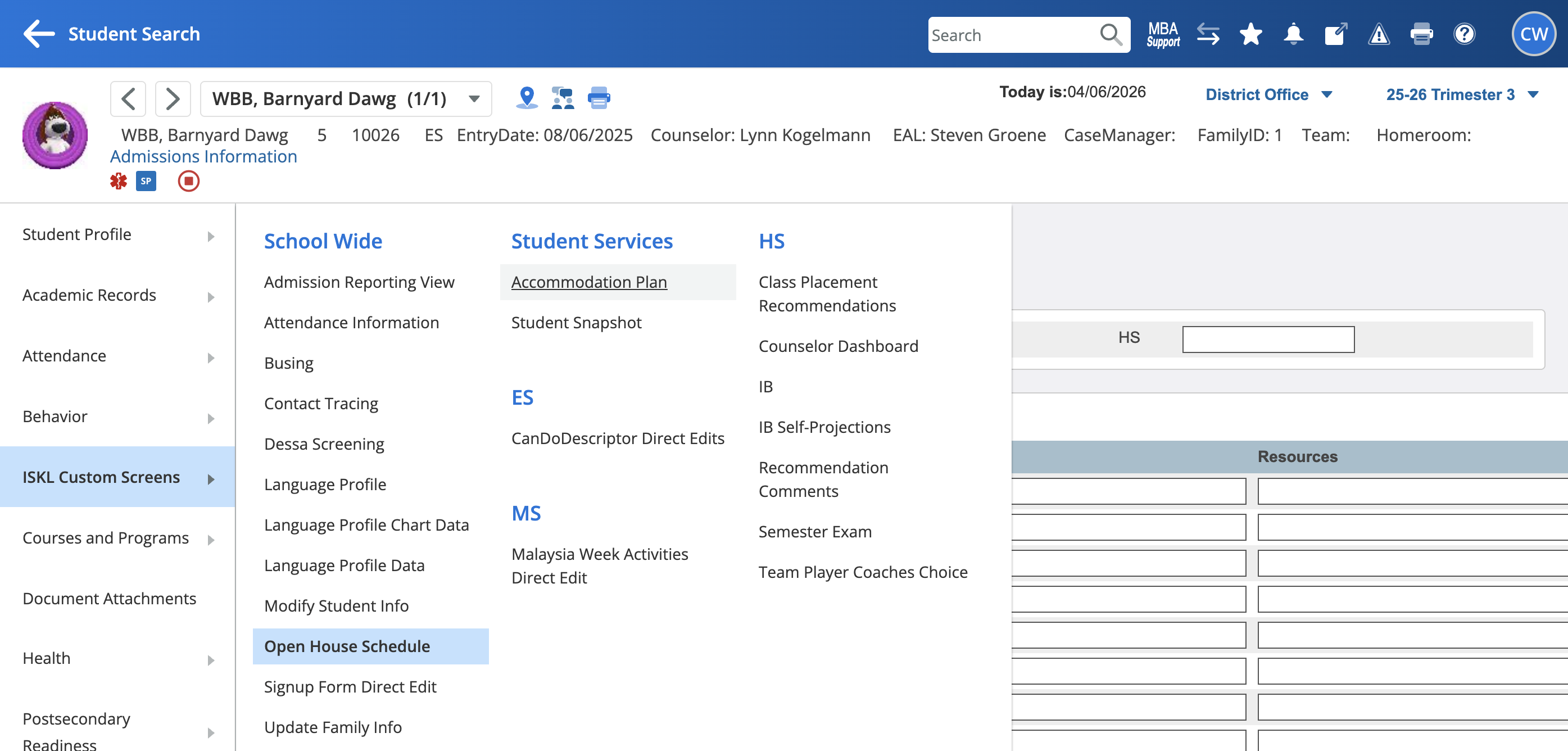The width and height of the screenshot is (1568, 751).
Task: Click the back arrow to Student Search
Action: coord(39,34)
